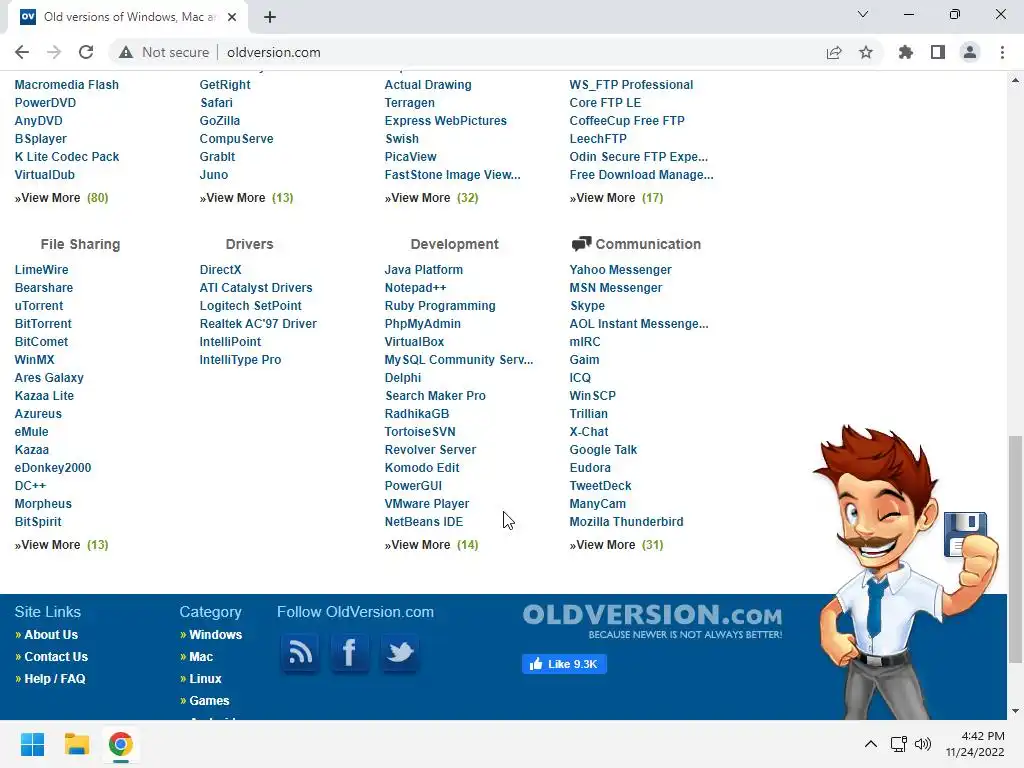
Task: Expand View More (31) under Communication
Action: coord(616,545)
